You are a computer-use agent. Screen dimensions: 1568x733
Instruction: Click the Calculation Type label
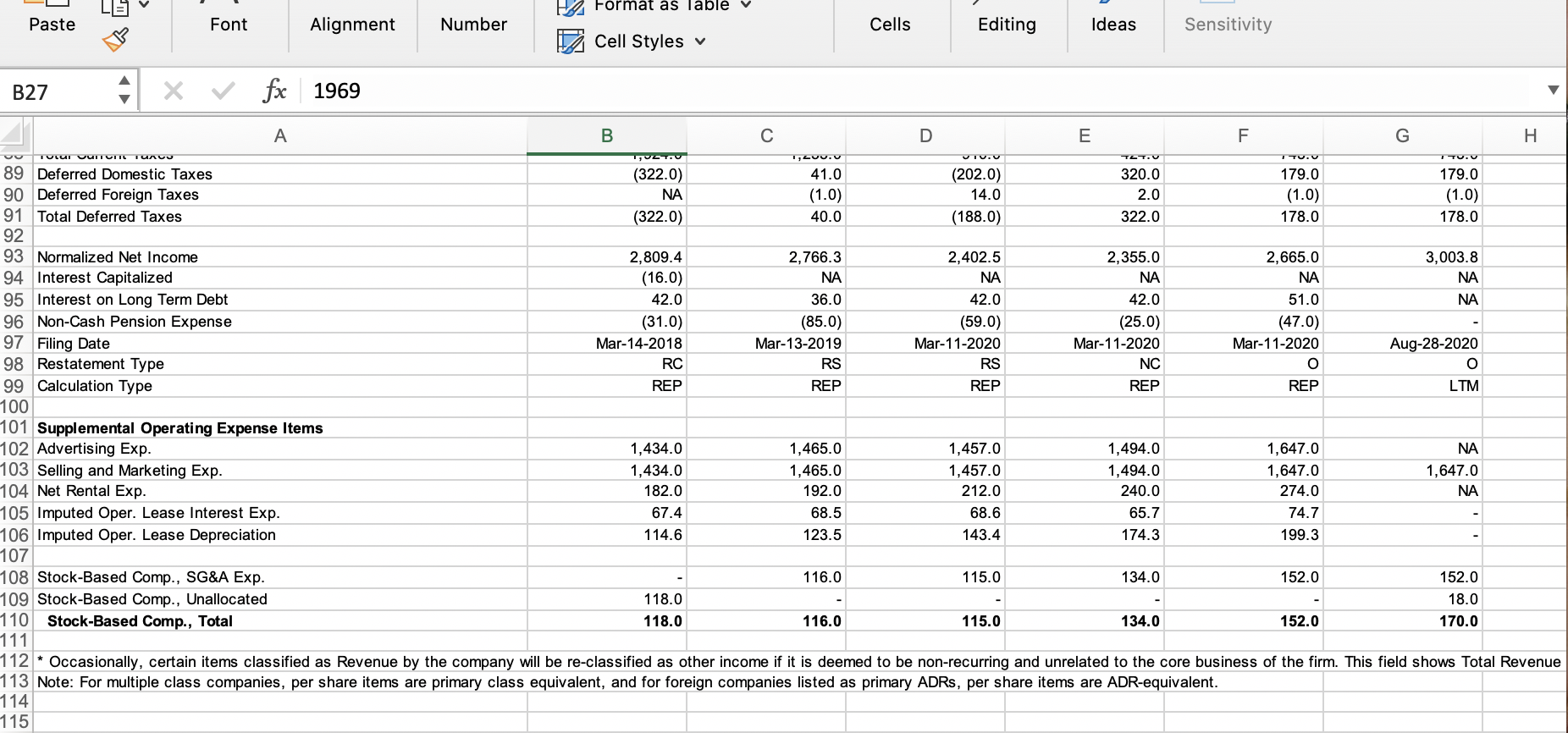[x=94, y=386]
